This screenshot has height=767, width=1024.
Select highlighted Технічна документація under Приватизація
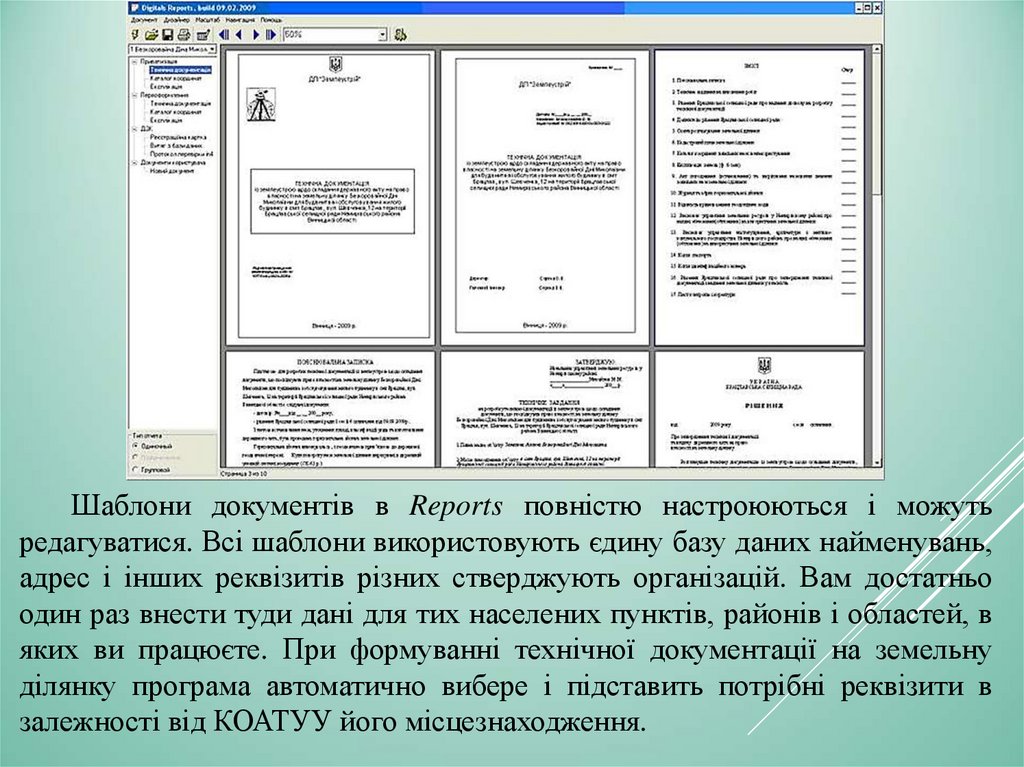coord(180,69)
